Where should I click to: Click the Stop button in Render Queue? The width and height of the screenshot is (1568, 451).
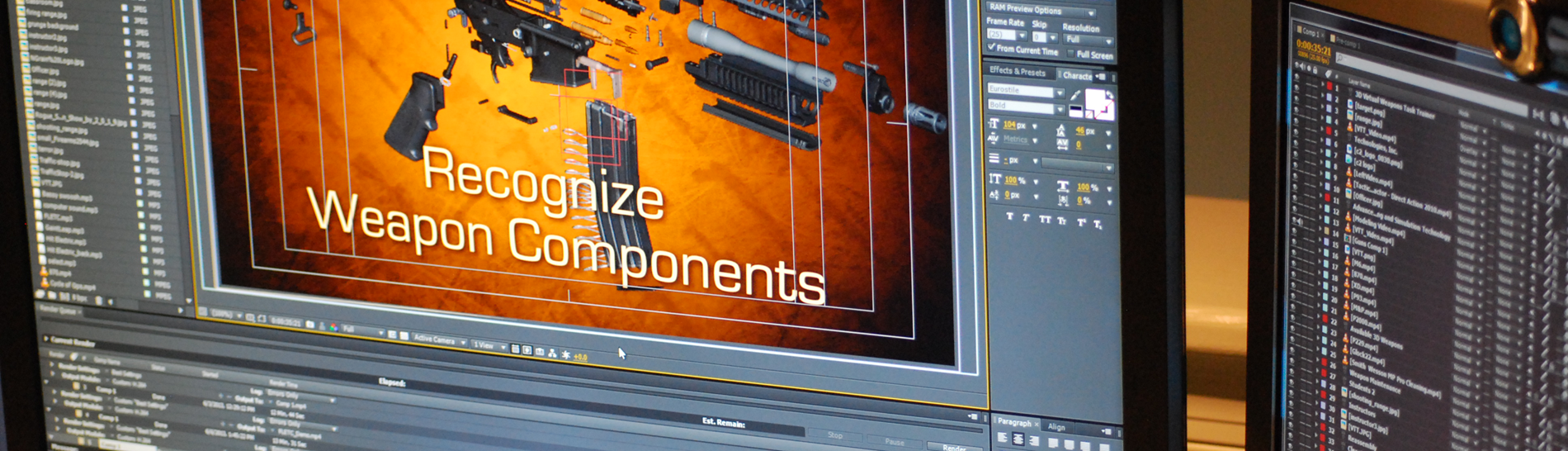[x=835, y=434]
